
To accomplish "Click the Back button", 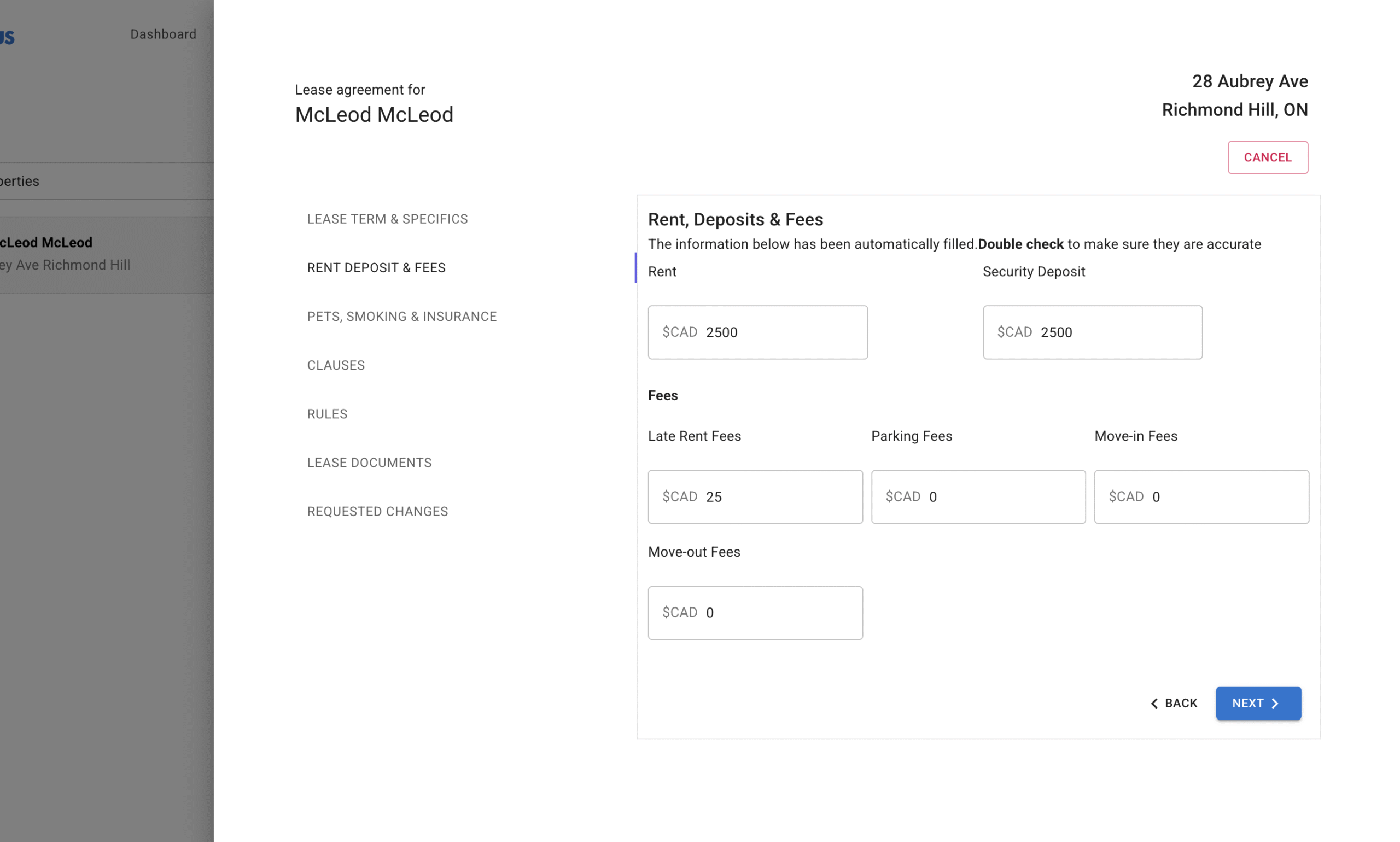I will (1174, 704).
